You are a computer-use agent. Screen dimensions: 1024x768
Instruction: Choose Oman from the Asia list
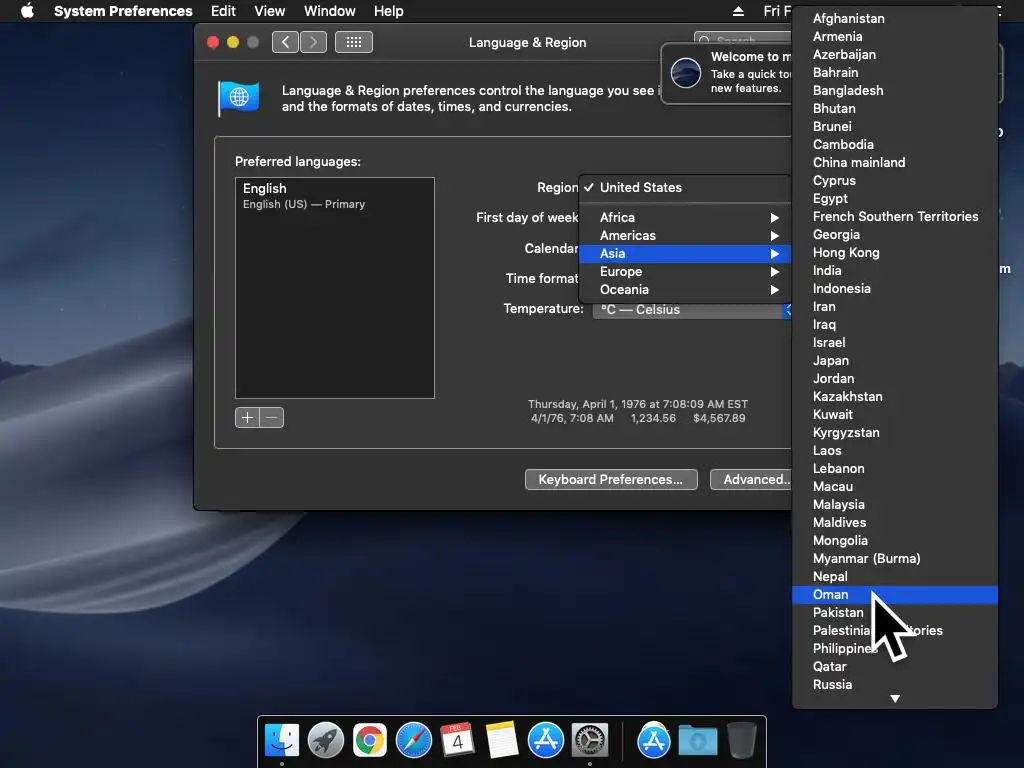pyautogui.click(x=895, y=595)
